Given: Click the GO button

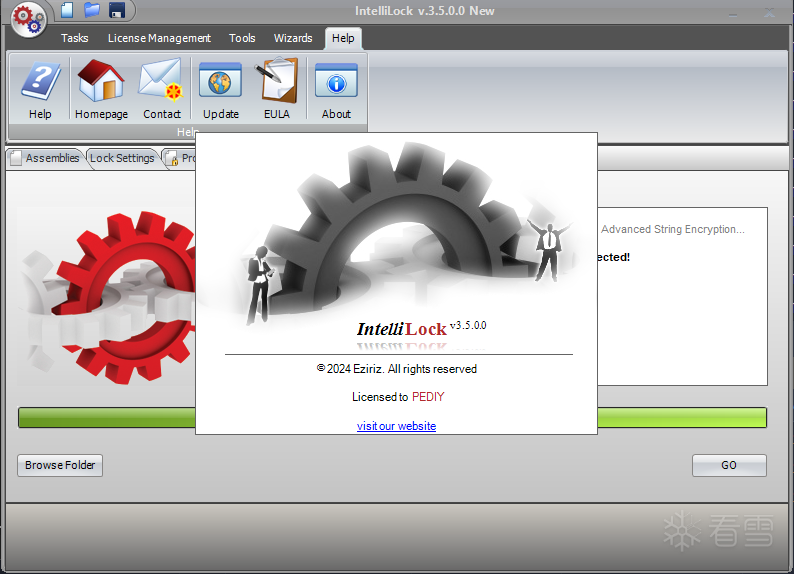Looking at the screenshot, I should tap(729, 465).
